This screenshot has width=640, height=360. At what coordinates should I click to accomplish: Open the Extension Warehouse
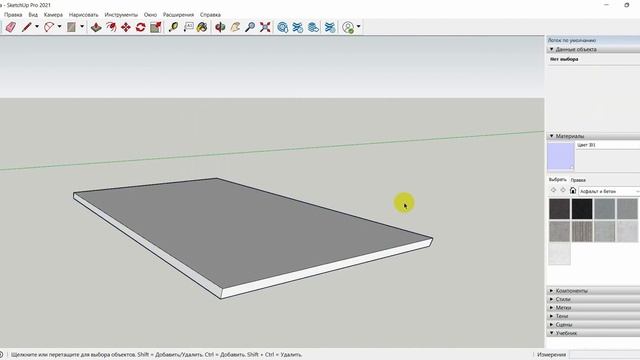[x=298, y=27]
